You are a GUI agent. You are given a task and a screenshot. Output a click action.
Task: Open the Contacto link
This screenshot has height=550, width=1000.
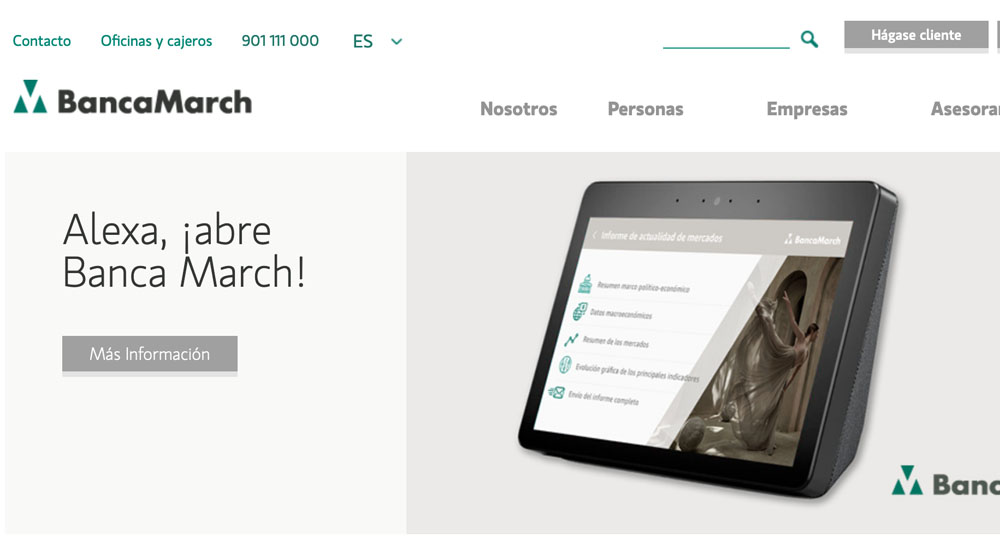(x=42, y=41)
